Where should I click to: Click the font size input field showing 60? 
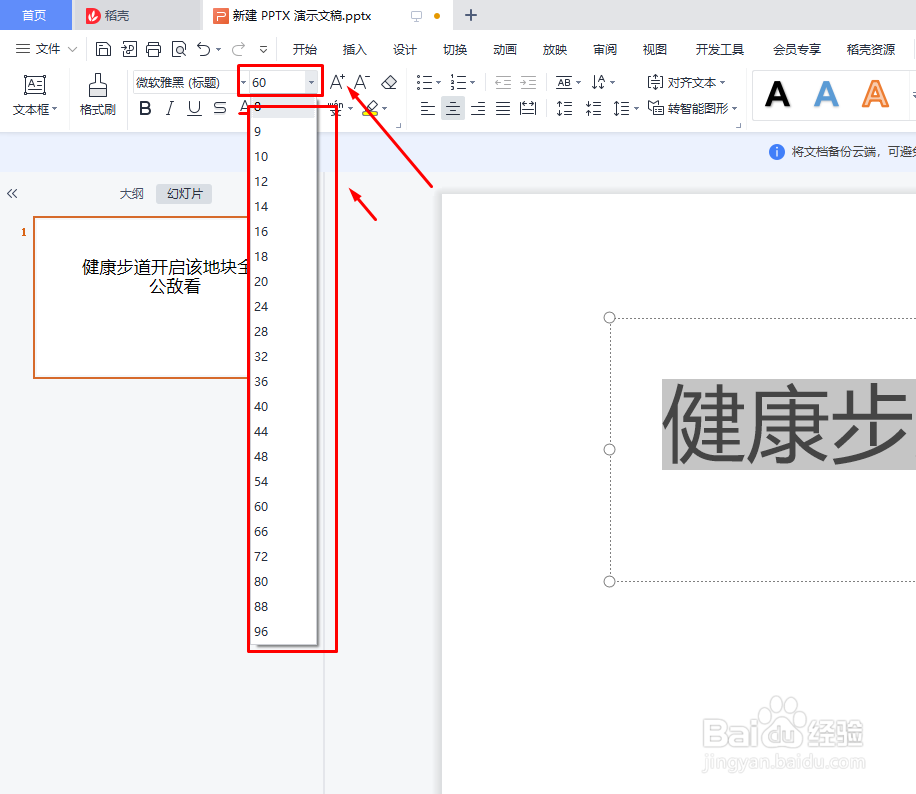click(278, 82)
